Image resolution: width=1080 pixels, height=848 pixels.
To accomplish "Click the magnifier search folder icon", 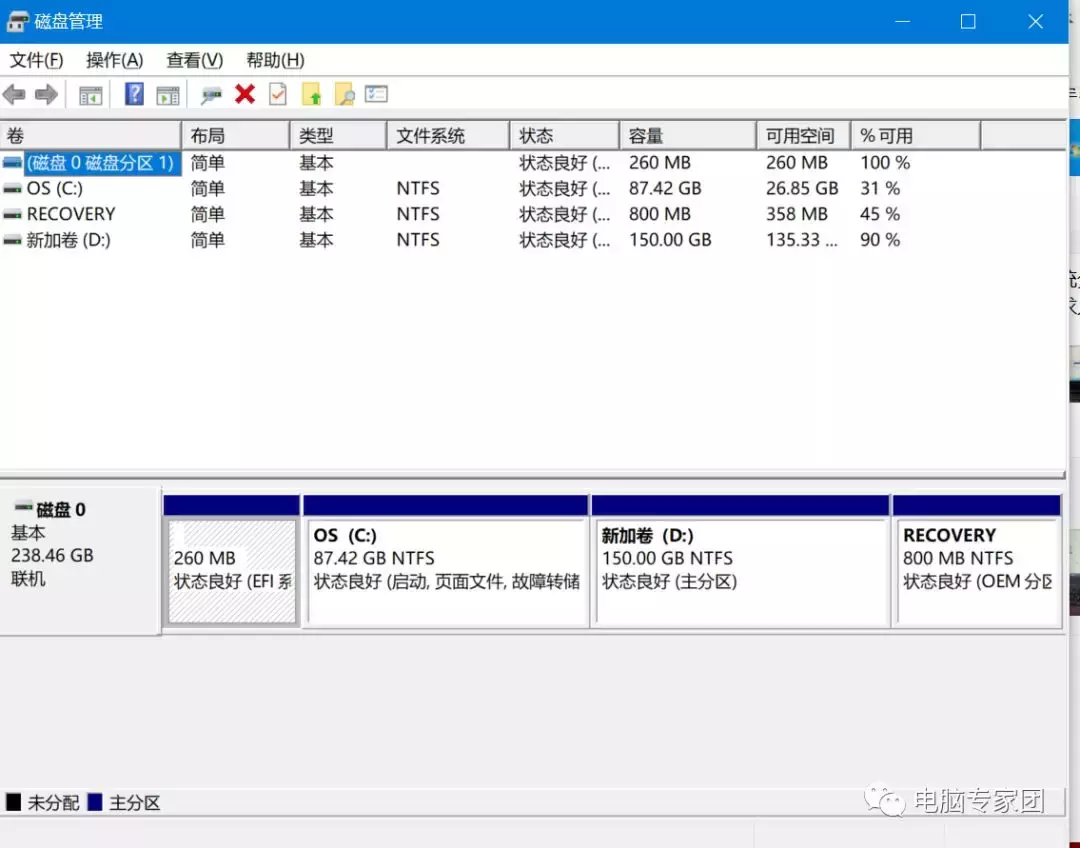I will 344,95.
